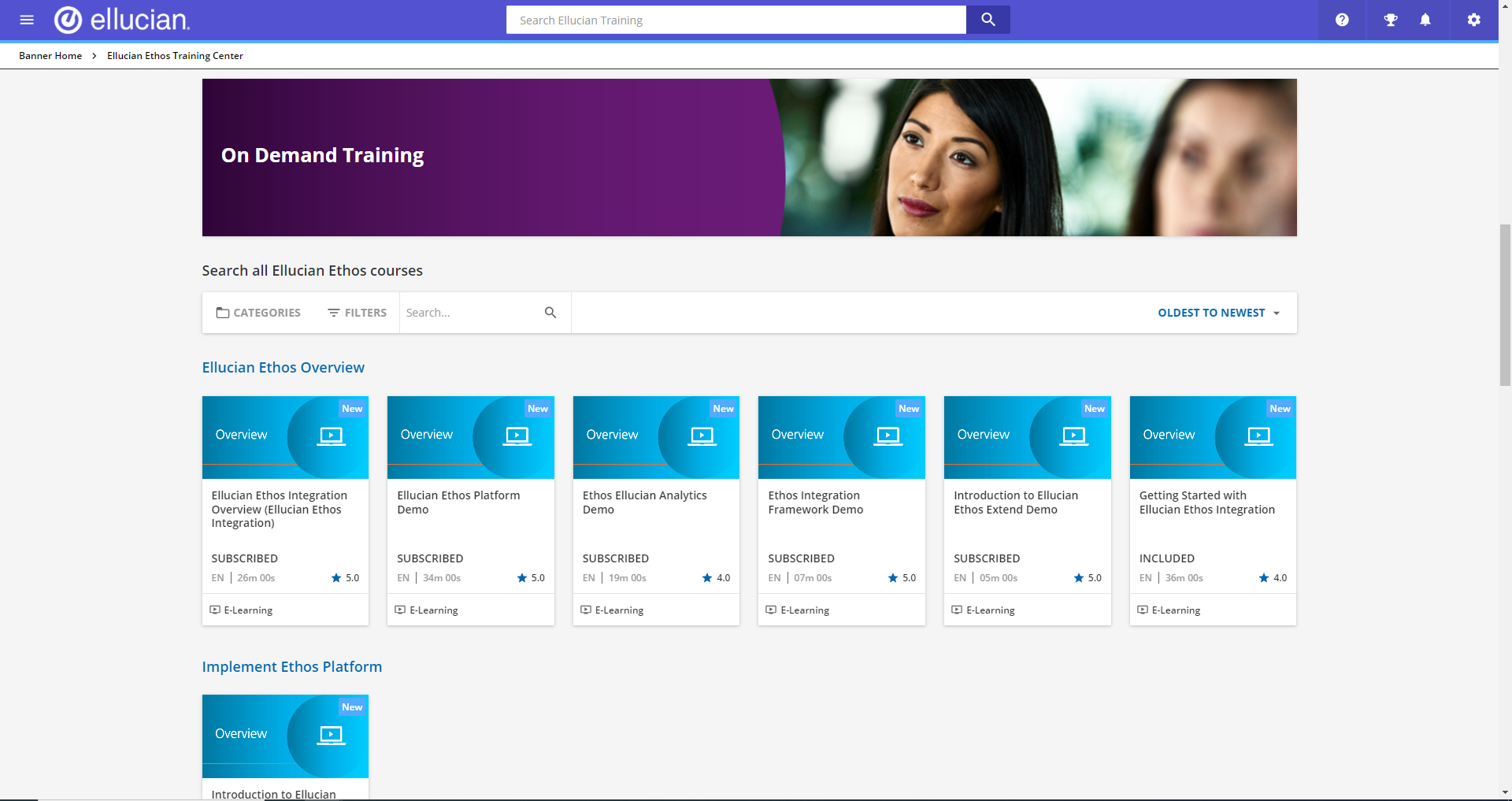Viewport: 1512px width, 801px height.
Task: Click star rating on Ethos Ellucian Analytics Demo
Action: [716, 578]
